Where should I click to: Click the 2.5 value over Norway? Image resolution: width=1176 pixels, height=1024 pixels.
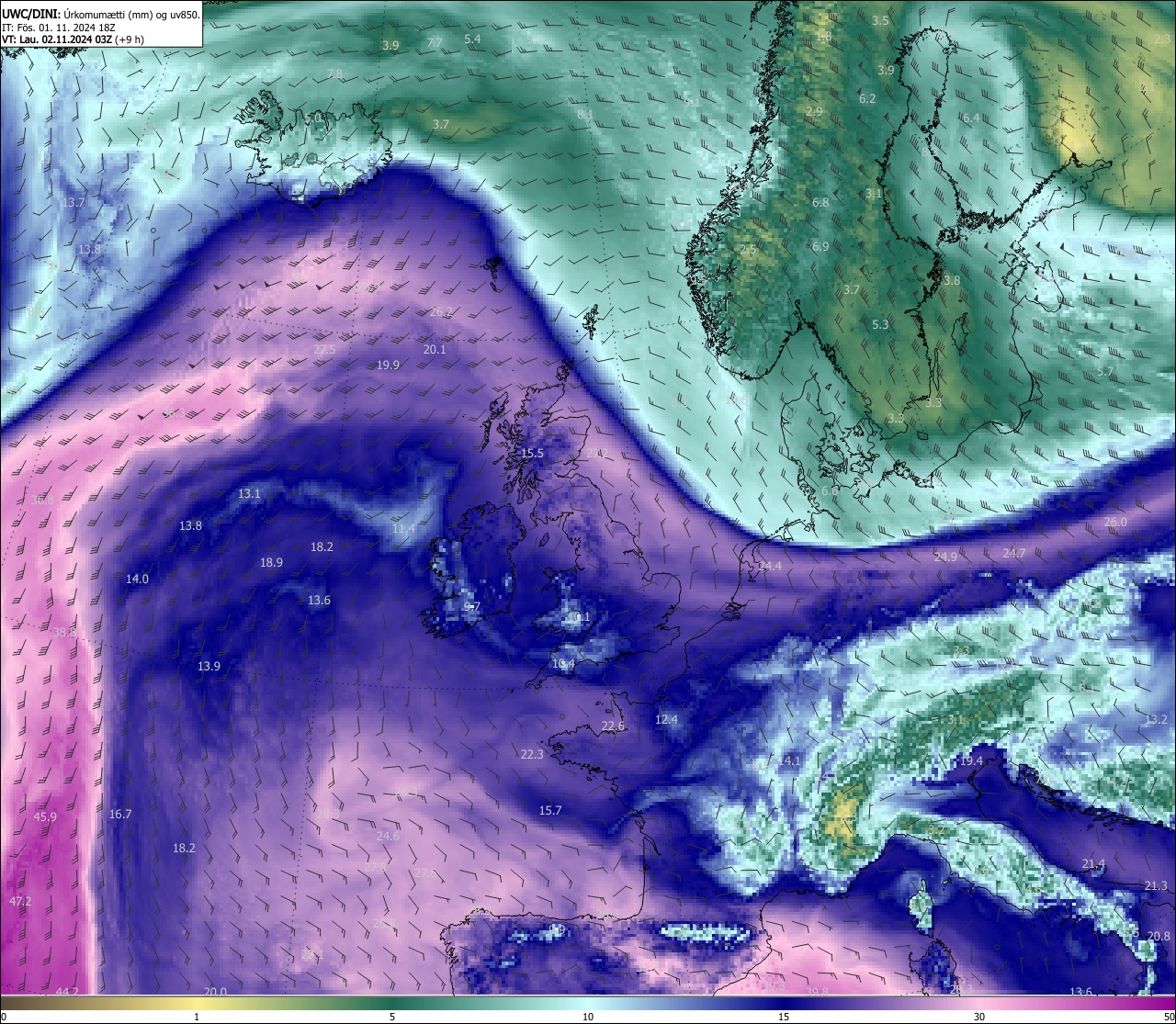748,250
